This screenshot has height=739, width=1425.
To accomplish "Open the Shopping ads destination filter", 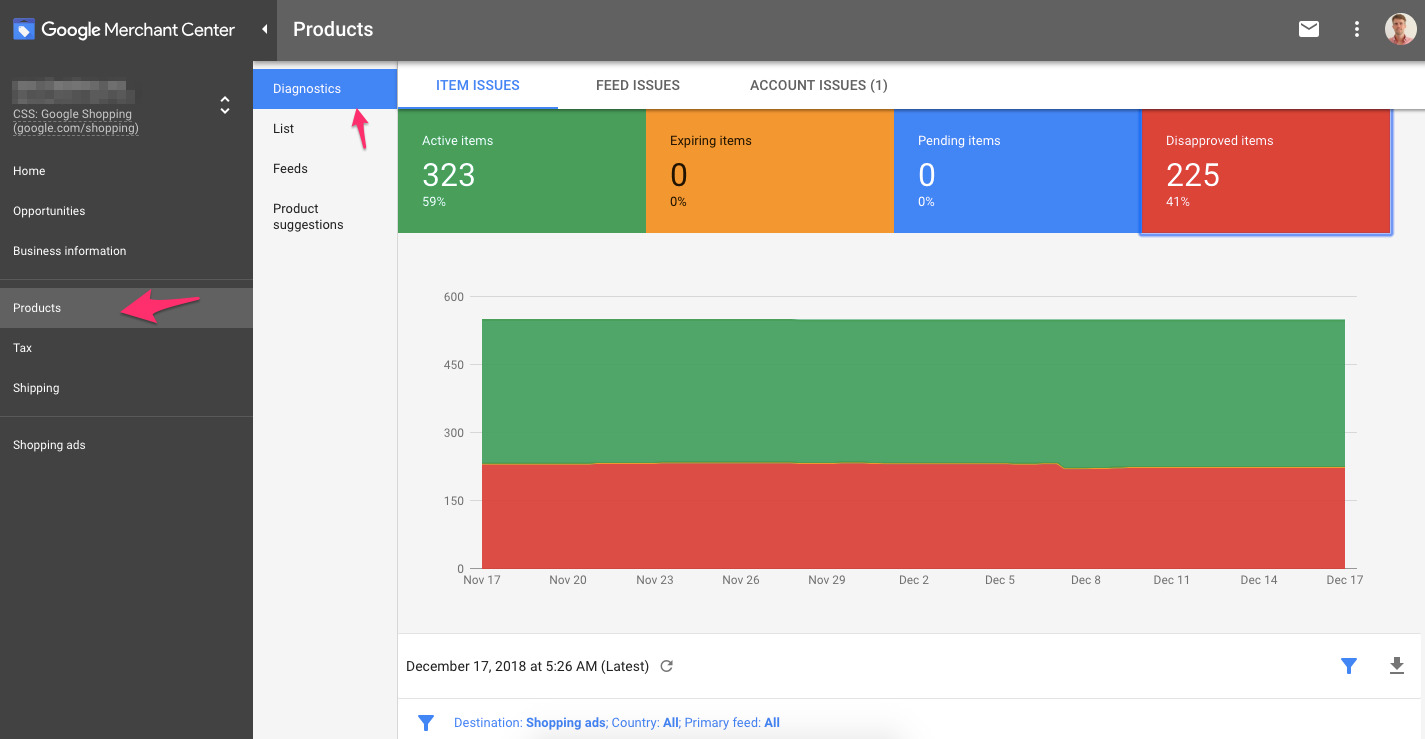I will click(564, 722).
